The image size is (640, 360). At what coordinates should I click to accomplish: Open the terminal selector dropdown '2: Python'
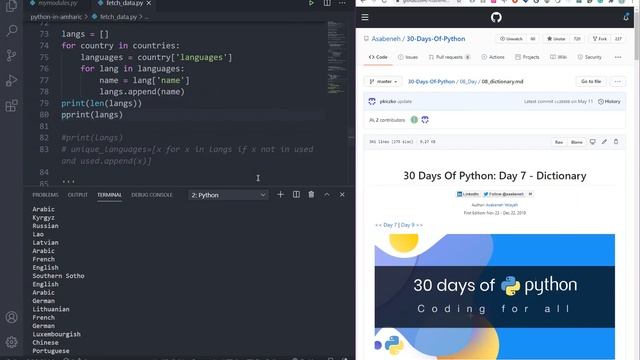click(228, 195)
